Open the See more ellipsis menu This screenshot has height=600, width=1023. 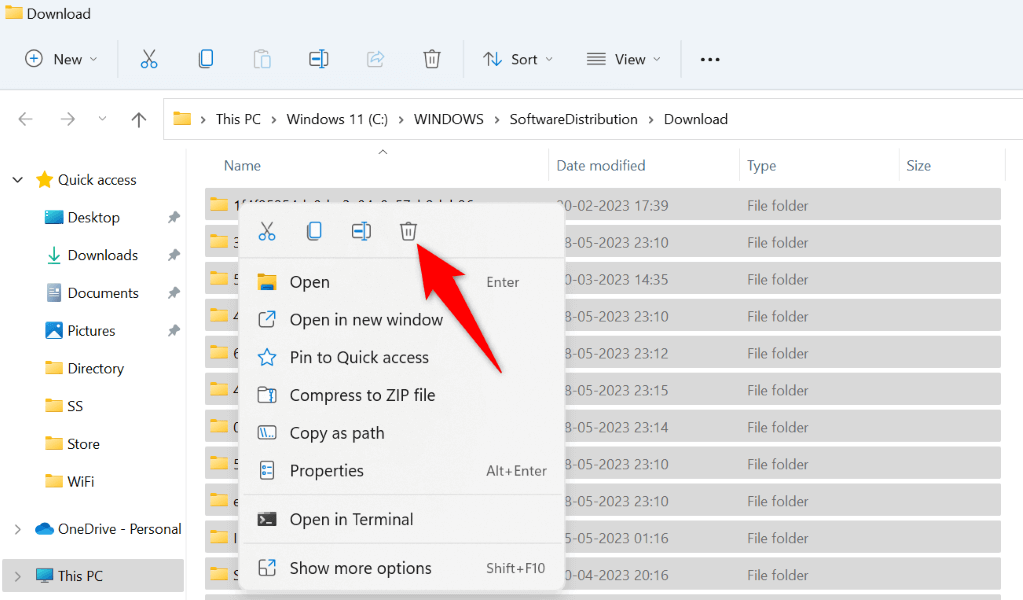click(710, 59)
